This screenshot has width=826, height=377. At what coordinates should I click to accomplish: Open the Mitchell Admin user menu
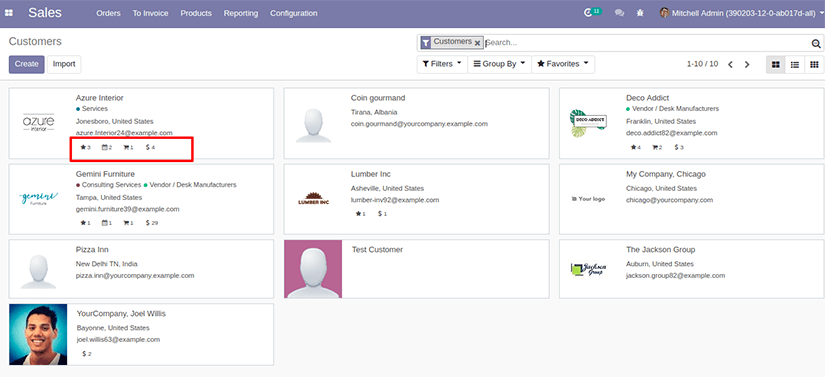[x=742, y=13]
